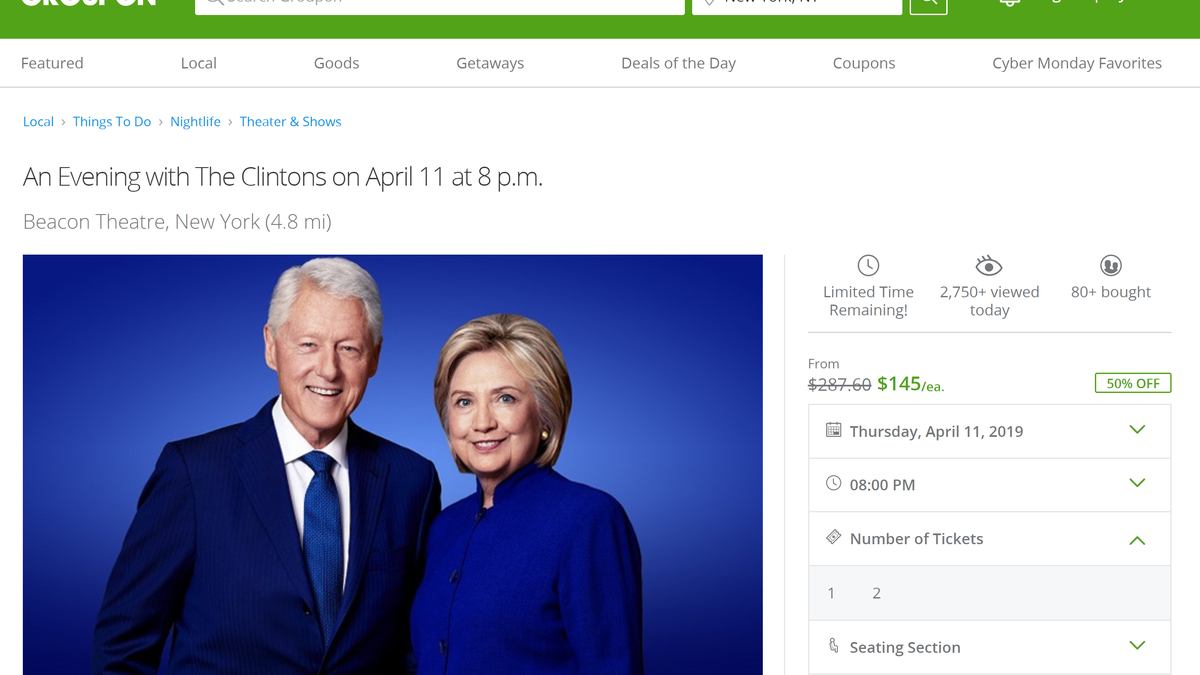
Task: Follow the Theater & Shows breadcrumb link
Action: tap(290, 121)
